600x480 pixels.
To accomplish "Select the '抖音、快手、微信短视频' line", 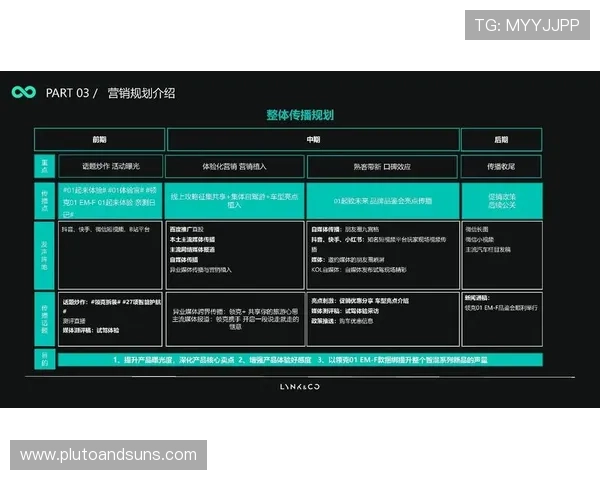I will click(106, 229).
